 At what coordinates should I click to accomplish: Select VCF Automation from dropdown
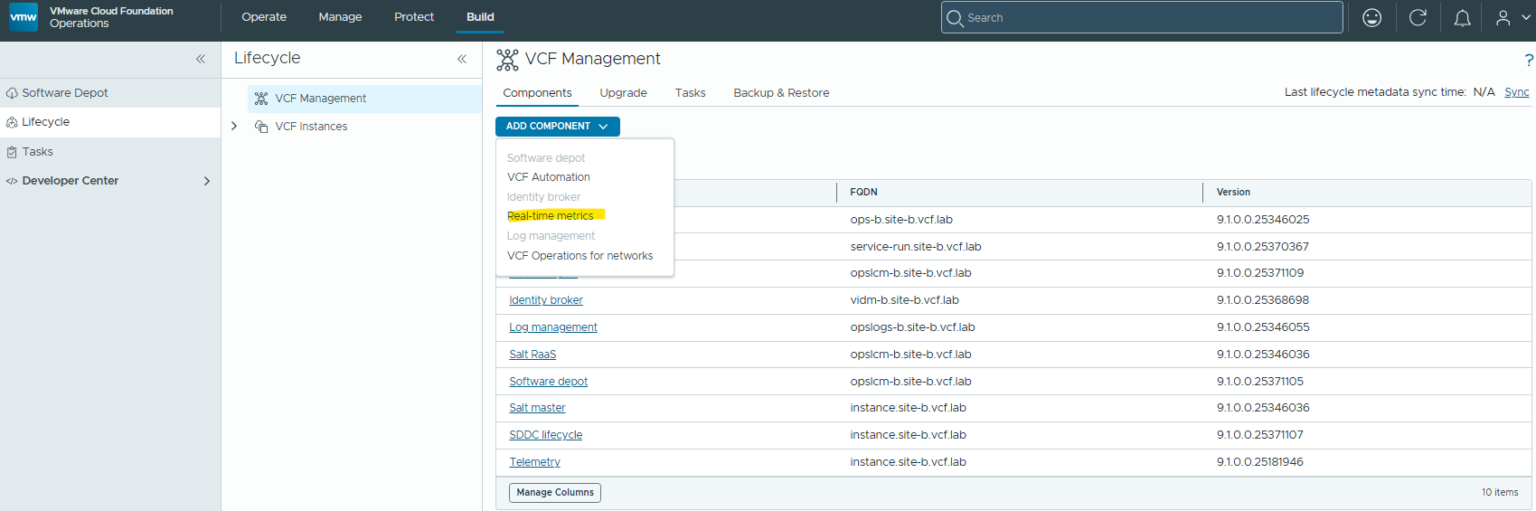point(548,177)
